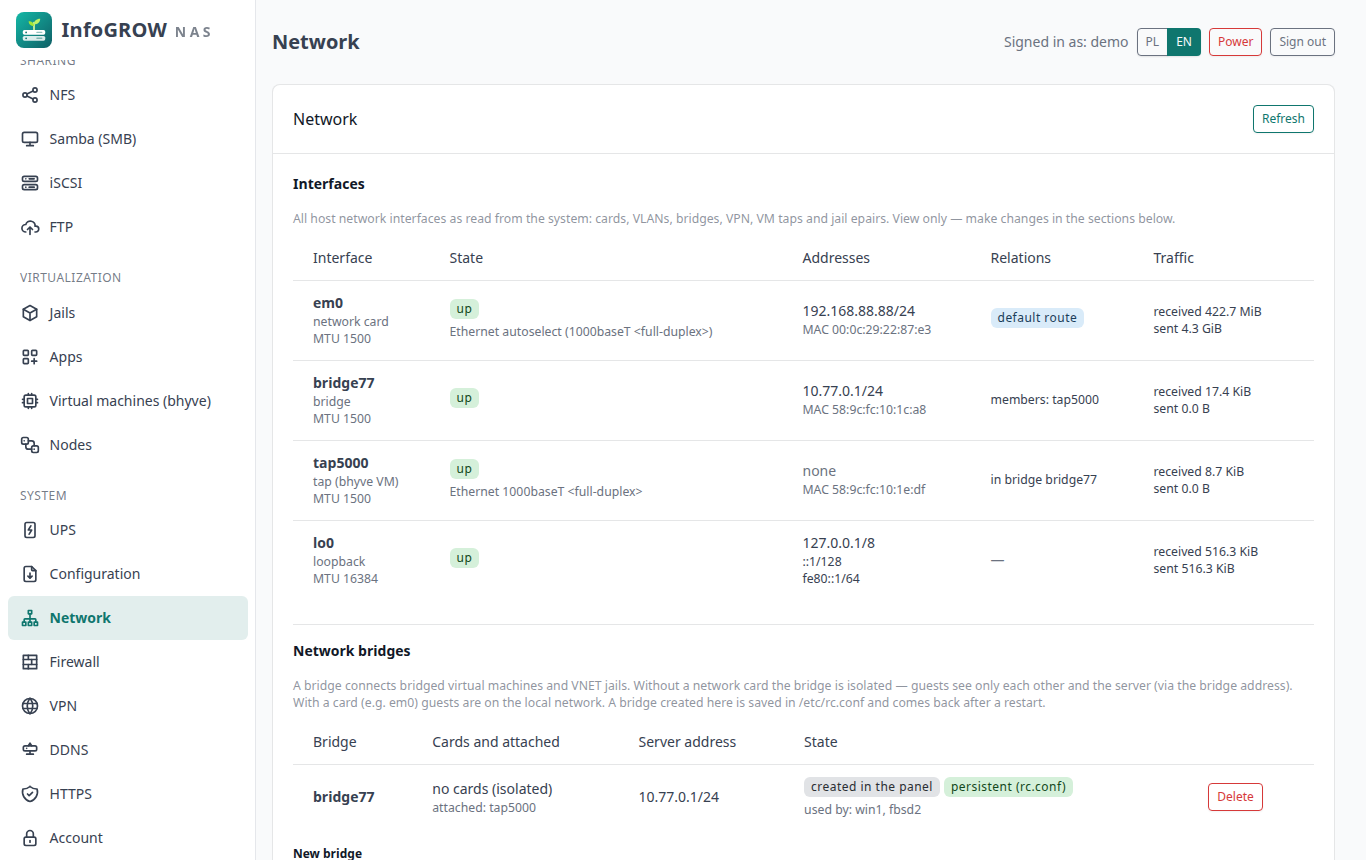Image resolution: width=1366 pixels, height=860 pixels.
Task: Open the UPS page label
Action: [x=63, y=530]
